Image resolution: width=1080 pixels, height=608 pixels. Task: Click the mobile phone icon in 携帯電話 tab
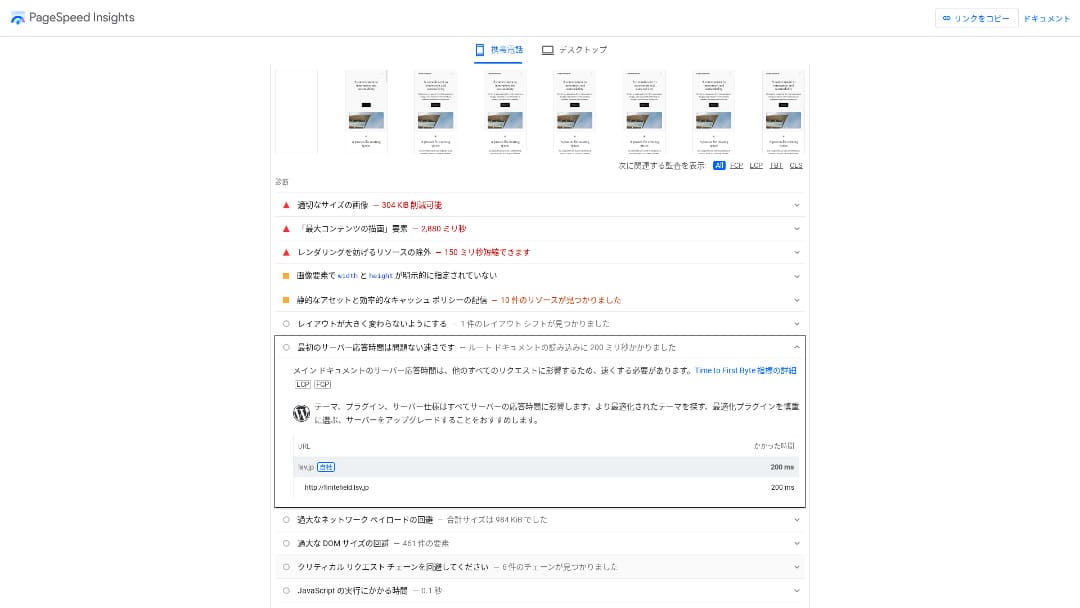(x=480, y=49)
